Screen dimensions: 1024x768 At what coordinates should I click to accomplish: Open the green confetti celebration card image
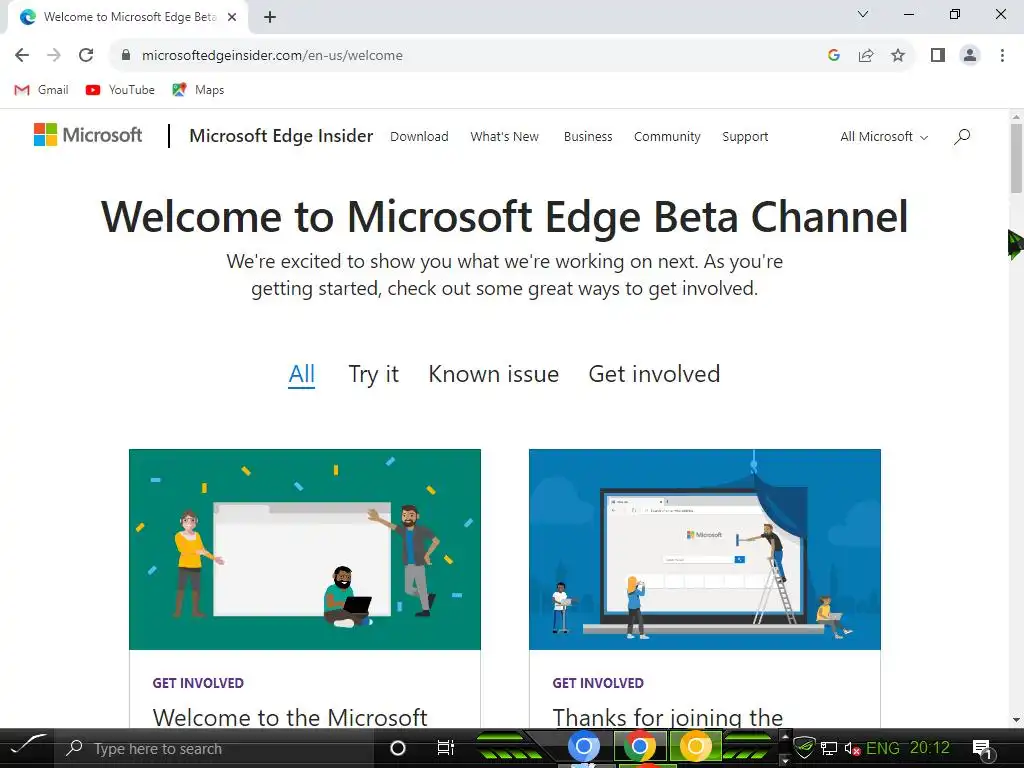click(x=305, y=549)
